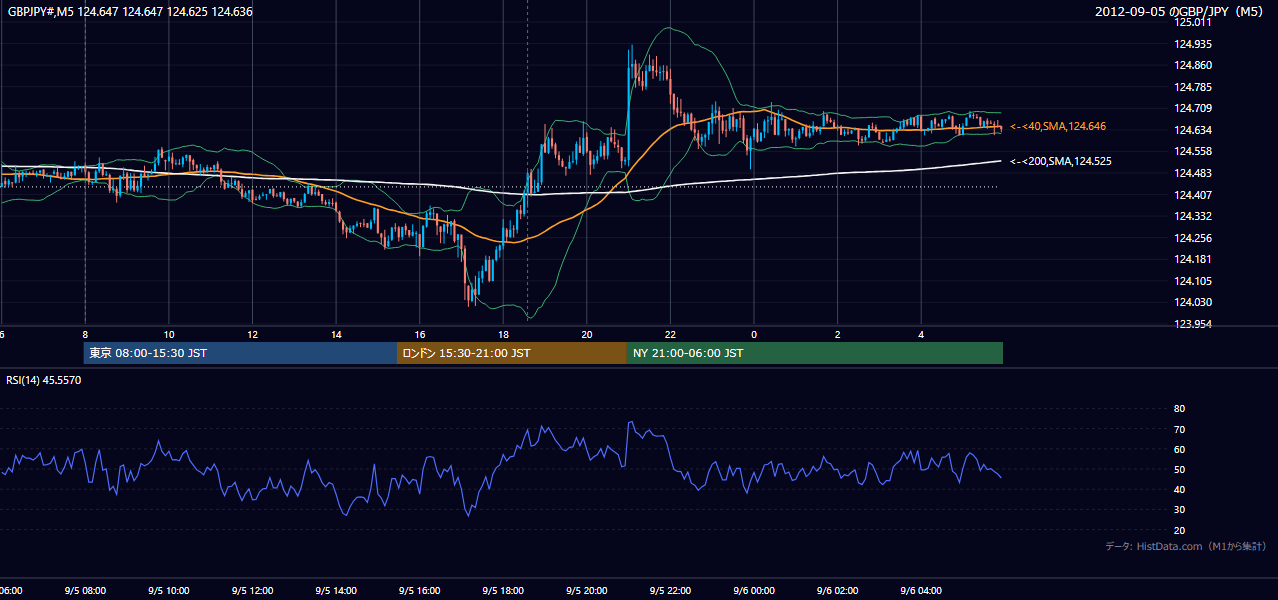The image size is (1278, 600).
Task: Click hour mark 4 under price chart
Action: click(x=921, y=334)
